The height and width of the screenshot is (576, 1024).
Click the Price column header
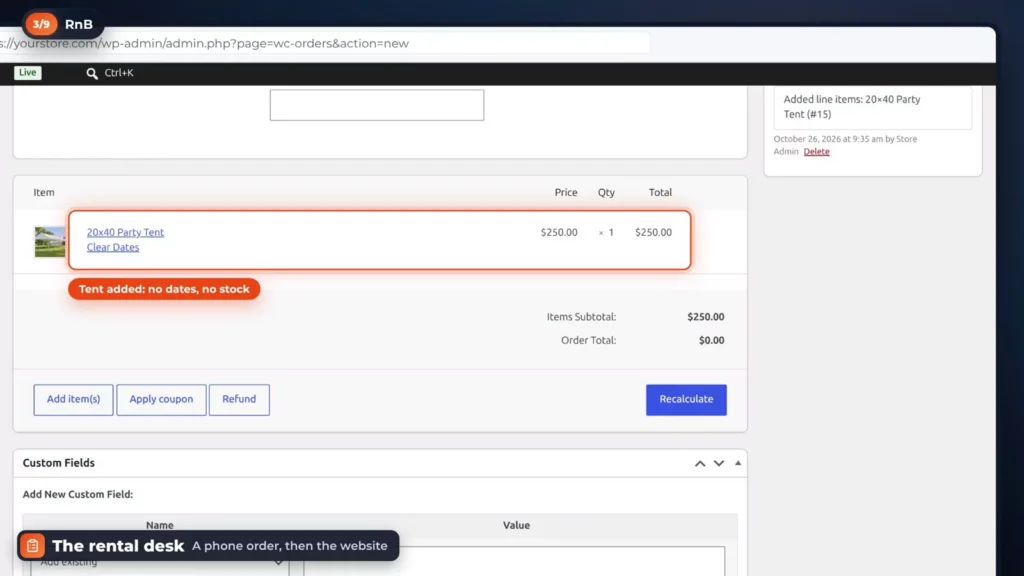tap(566, 193)
